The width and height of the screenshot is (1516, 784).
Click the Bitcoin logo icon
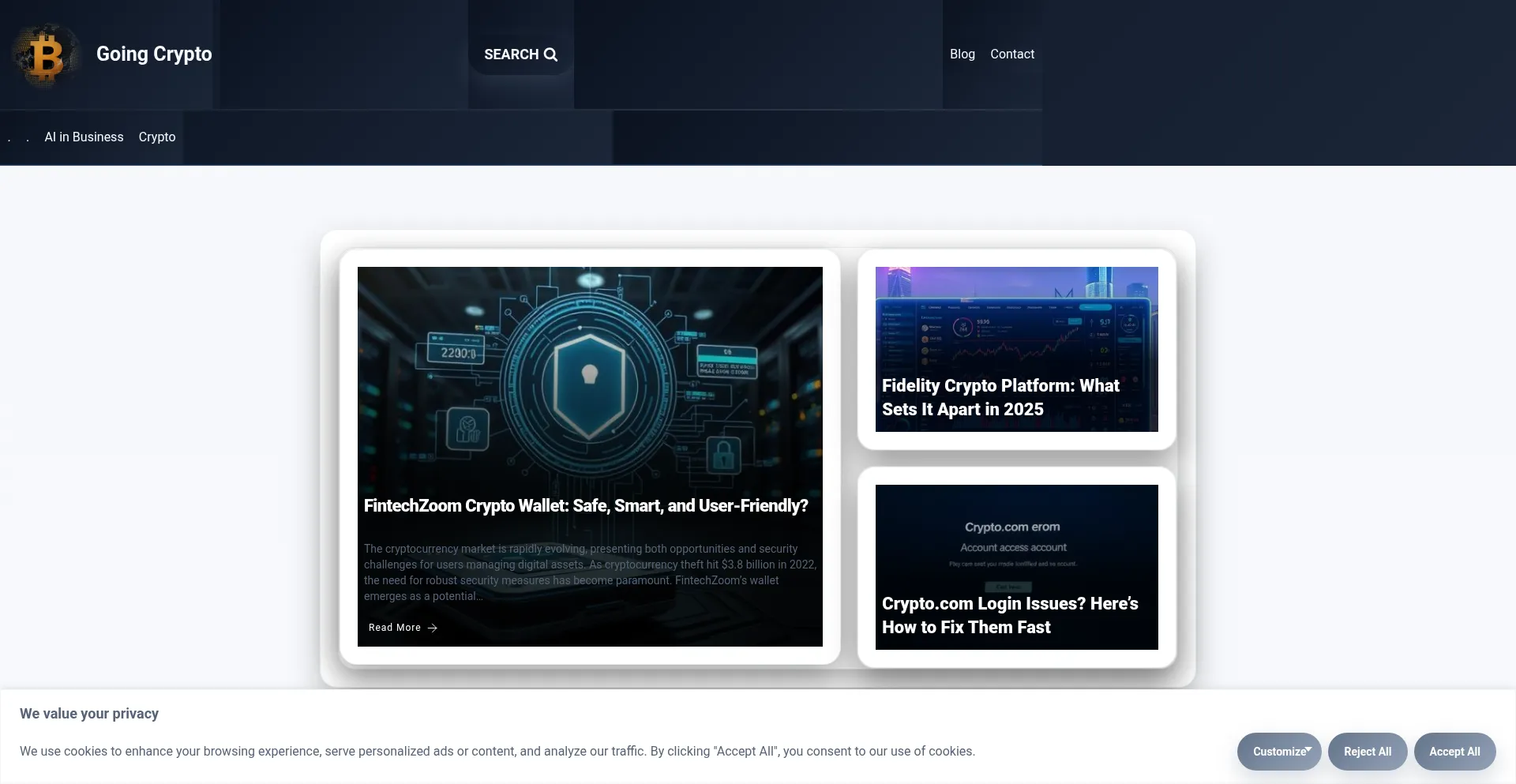point(46,54)
